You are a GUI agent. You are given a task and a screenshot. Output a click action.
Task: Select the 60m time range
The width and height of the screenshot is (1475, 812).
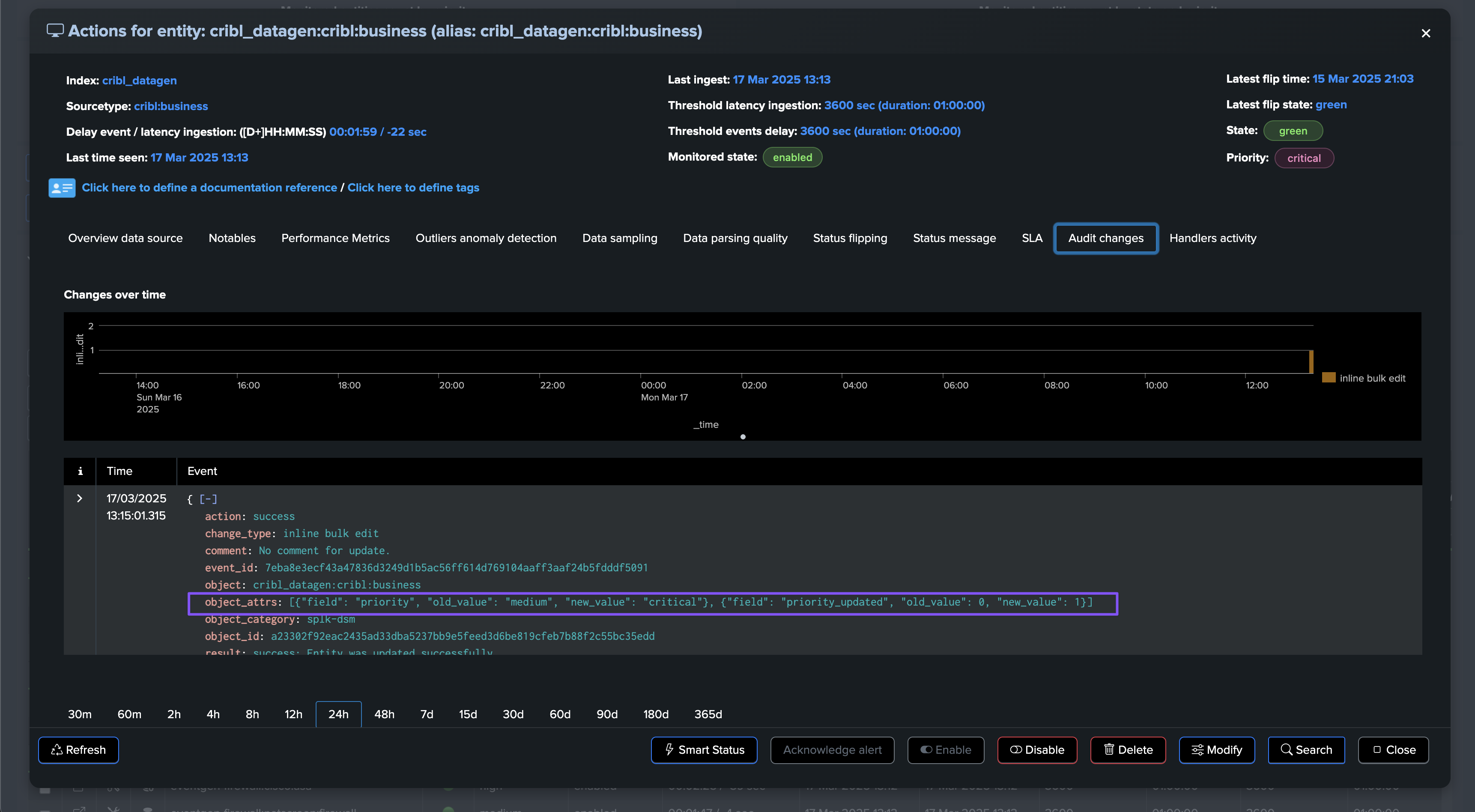pyautogui.click(x=129, y=714)
